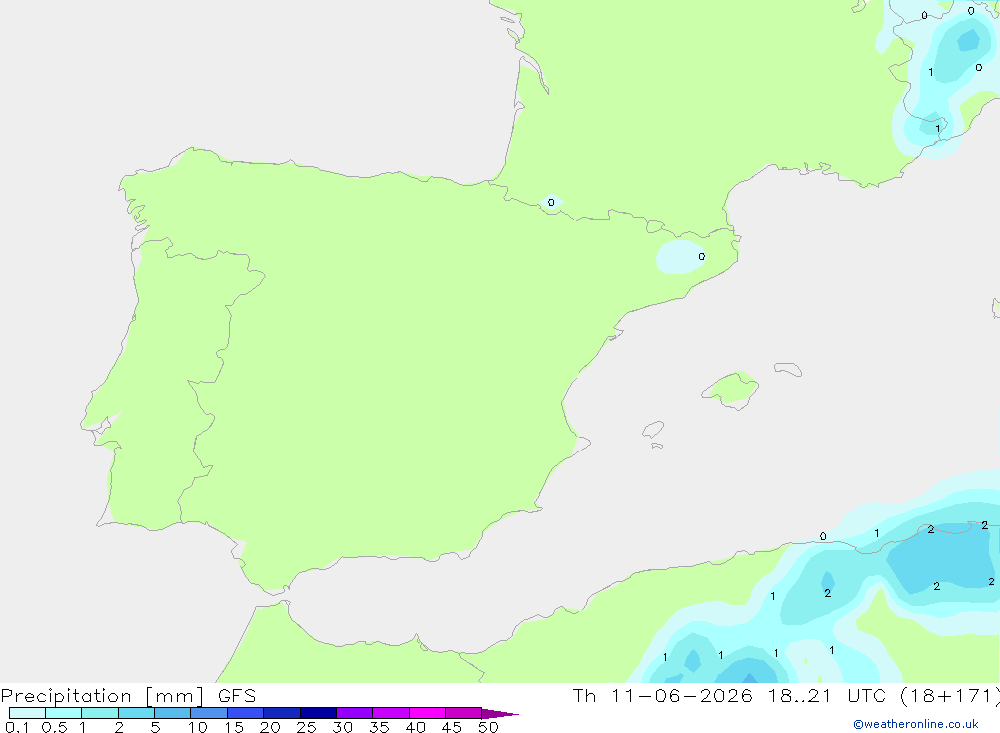Pick the 1–2 mm legend color
Screen dimensions: 1000x733
[99, 713]
